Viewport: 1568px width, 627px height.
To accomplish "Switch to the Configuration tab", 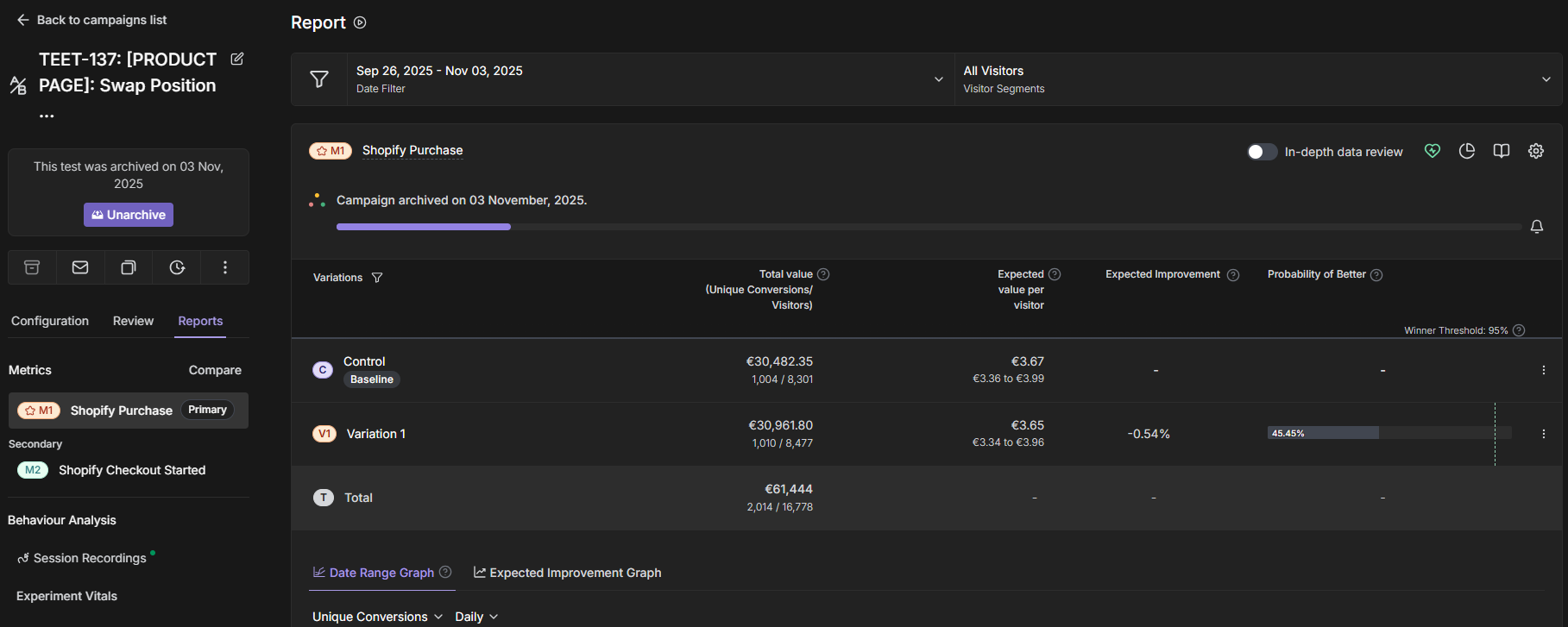I will pos(50,321).
